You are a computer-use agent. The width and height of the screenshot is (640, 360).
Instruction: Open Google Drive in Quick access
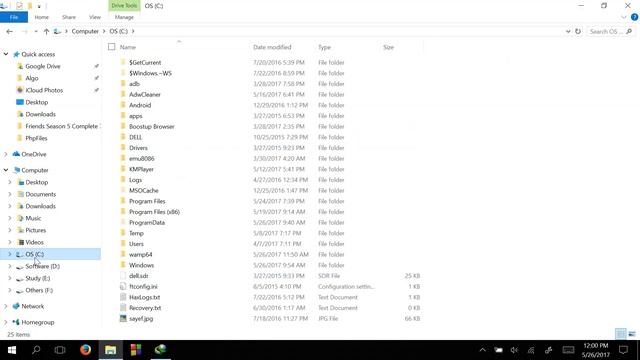point(42,66)
